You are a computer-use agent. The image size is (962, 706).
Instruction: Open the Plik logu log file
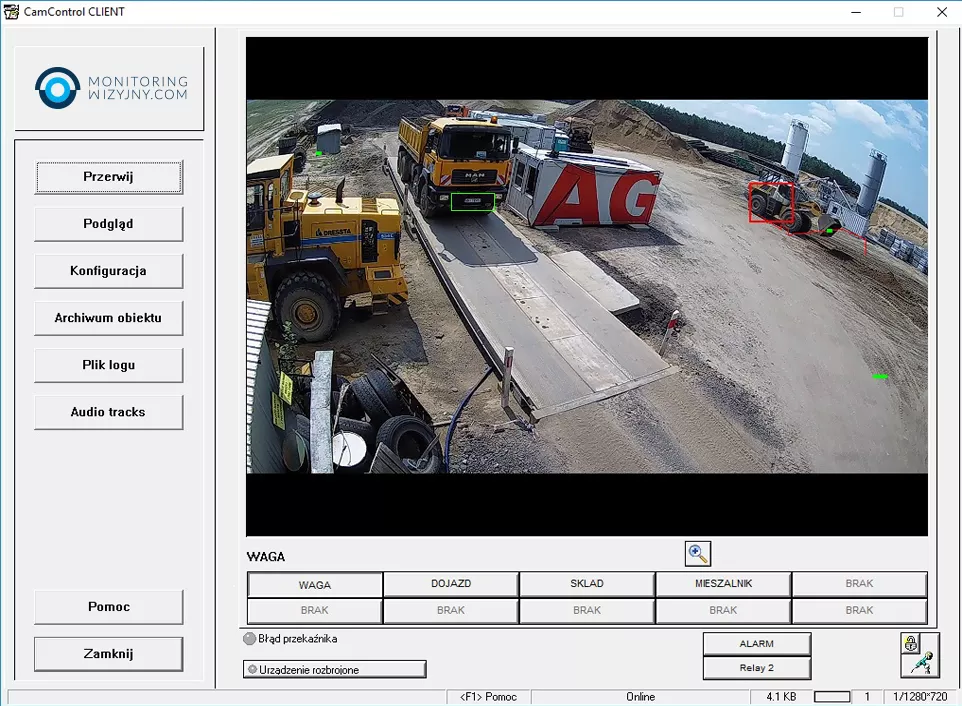pos(108,365)
